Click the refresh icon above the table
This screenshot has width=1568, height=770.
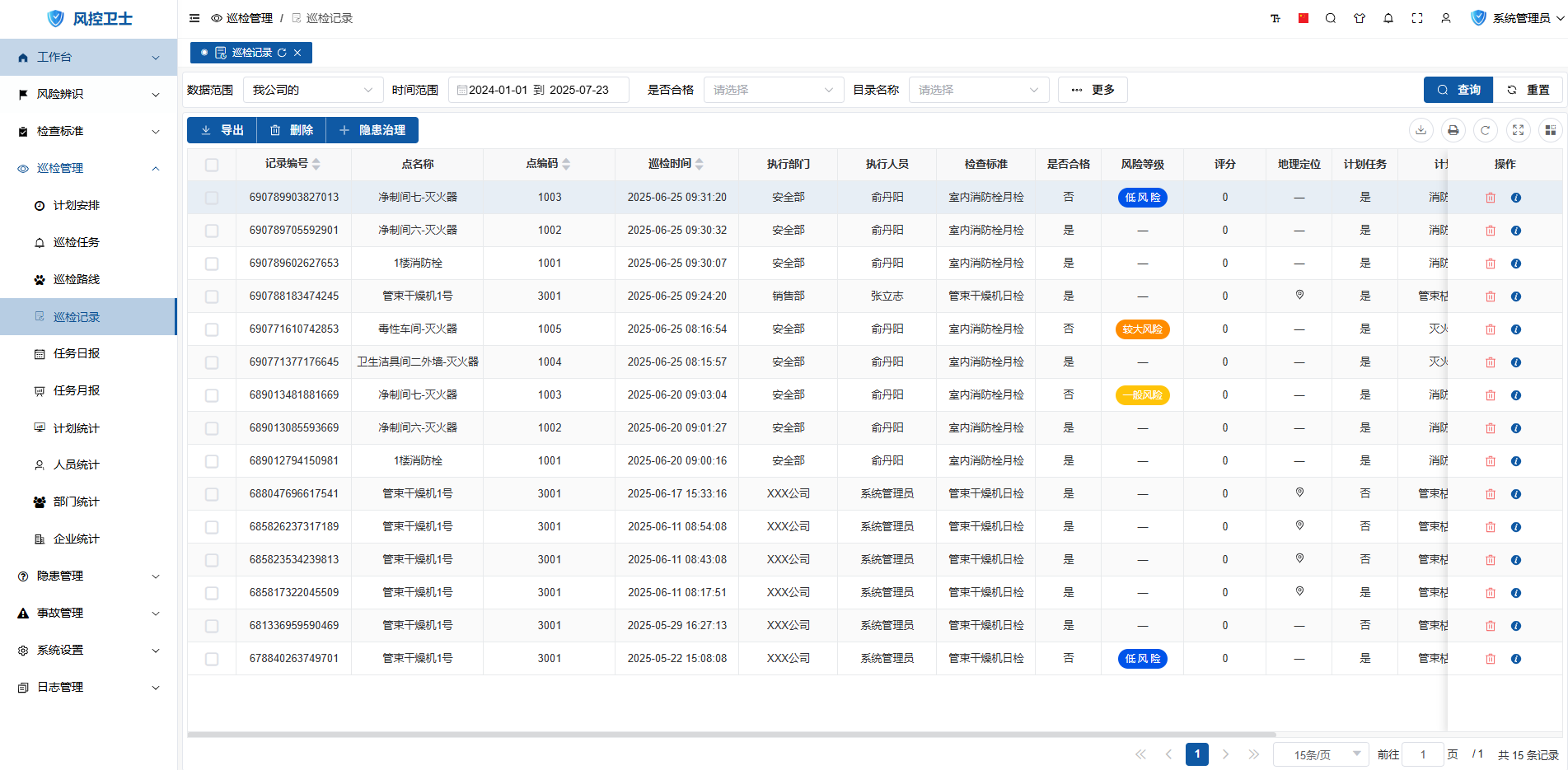pyautogui.click(x=1485, y=130)
